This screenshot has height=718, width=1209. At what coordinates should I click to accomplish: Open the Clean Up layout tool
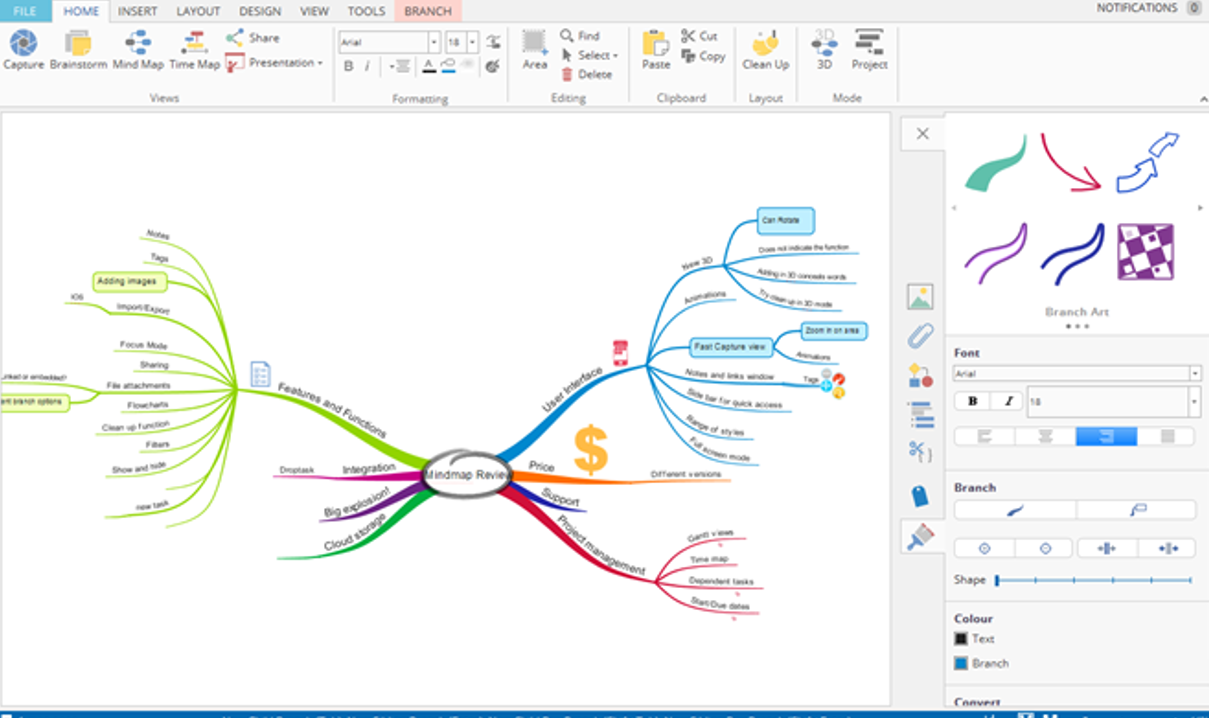pos(765,50)
